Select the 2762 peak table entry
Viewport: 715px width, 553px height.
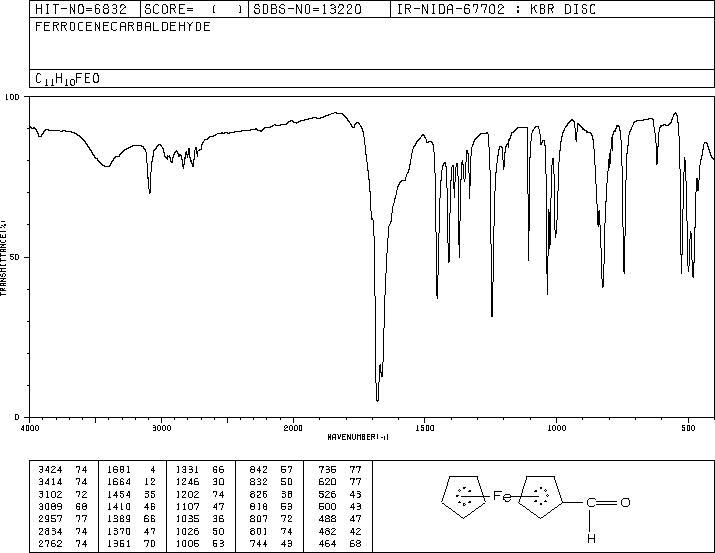pos(63,543)
